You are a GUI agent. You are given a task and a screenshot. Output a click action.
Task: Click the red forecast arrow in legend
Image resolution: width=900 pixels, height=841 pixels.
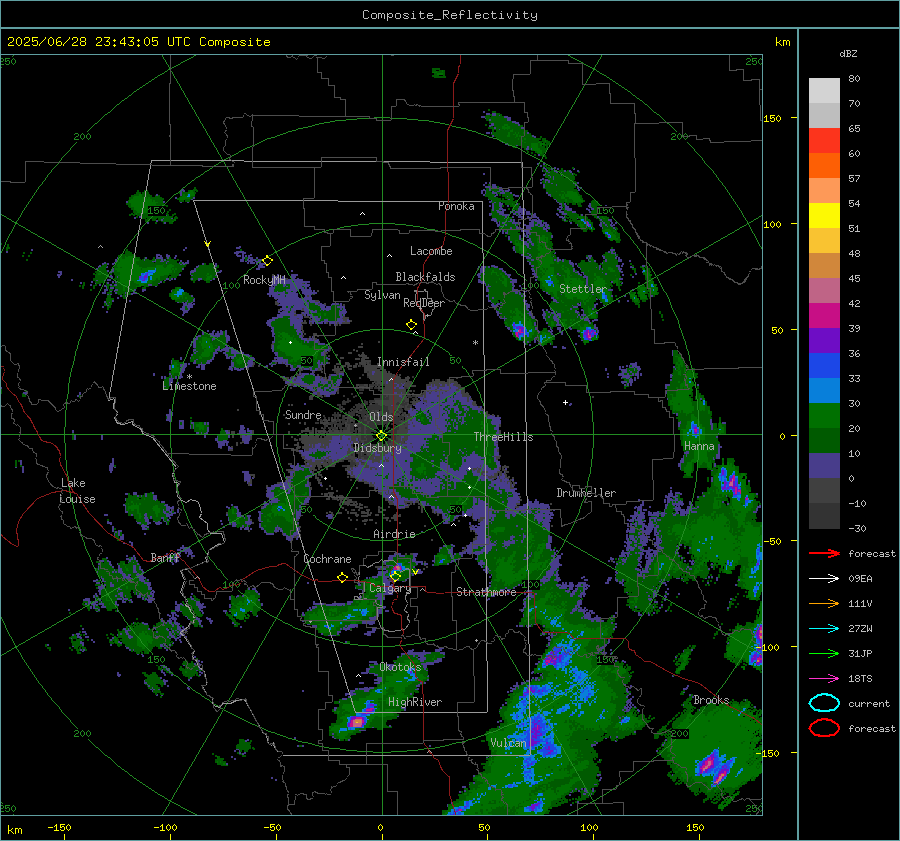tap(824, 553)
